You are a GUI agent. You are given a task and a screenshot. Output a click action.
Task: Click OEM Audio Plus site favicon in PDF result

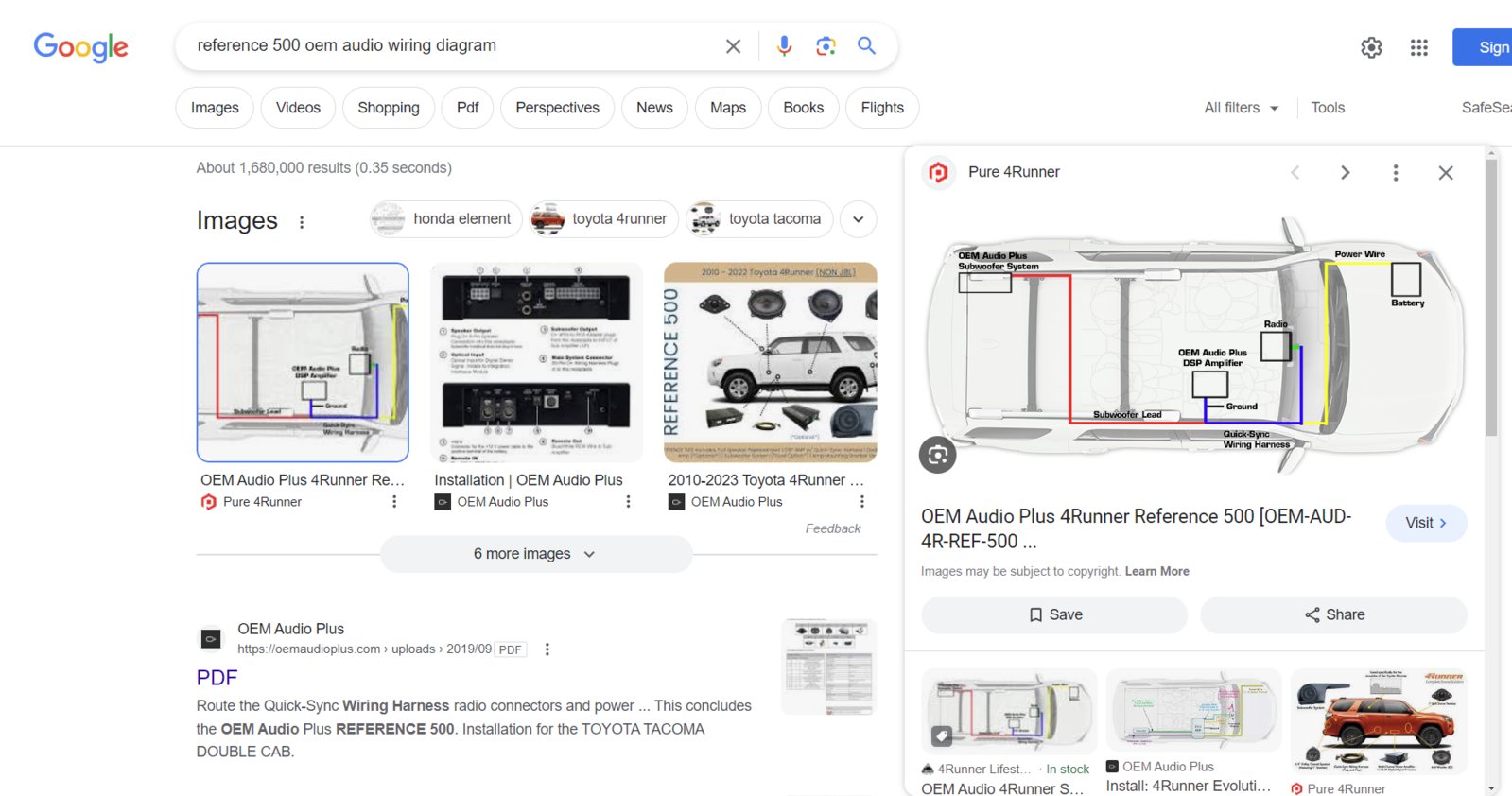211,639
